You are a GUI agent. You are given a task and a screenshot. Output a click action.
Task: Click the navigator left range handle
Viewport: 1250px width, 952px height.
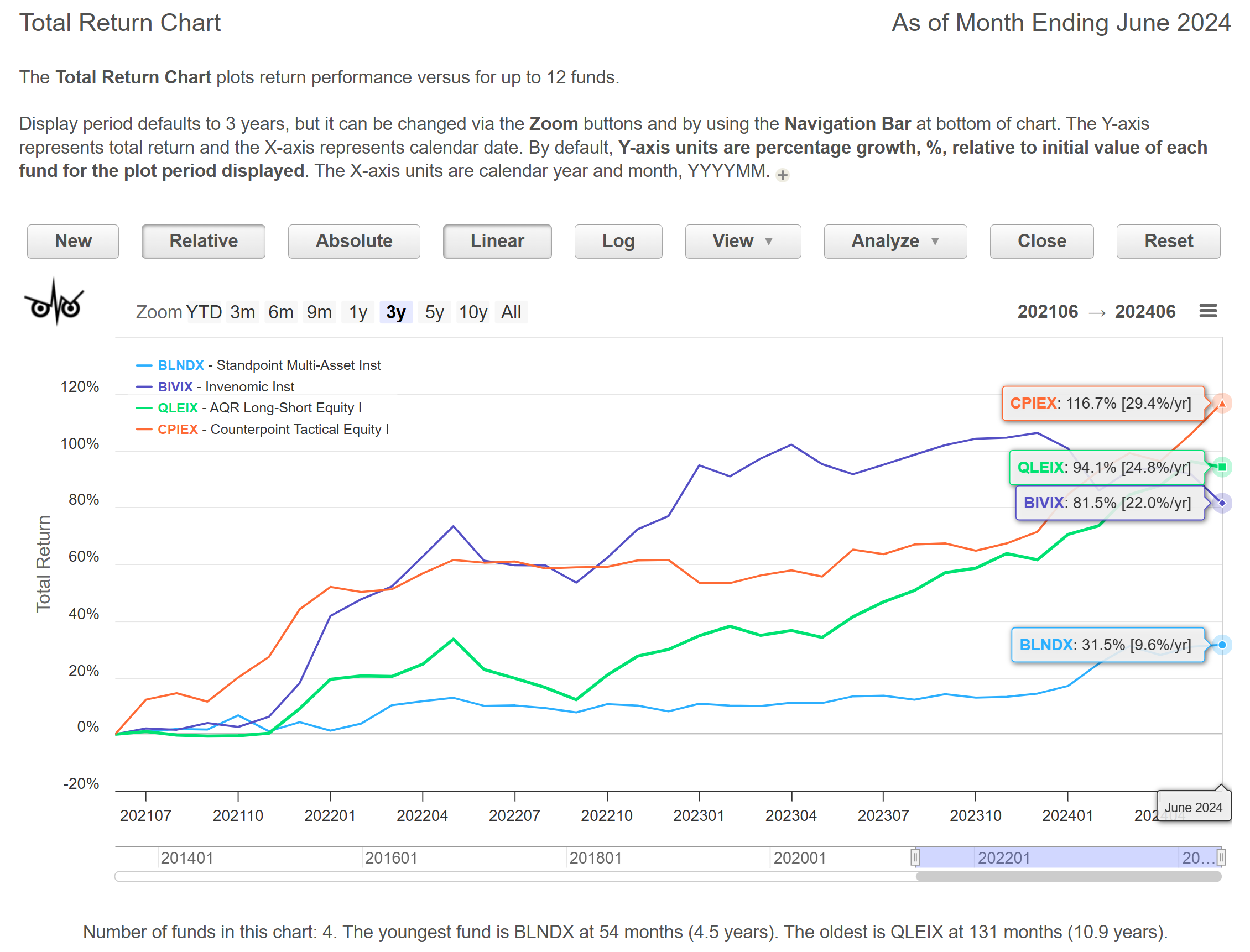pos(915,857)
